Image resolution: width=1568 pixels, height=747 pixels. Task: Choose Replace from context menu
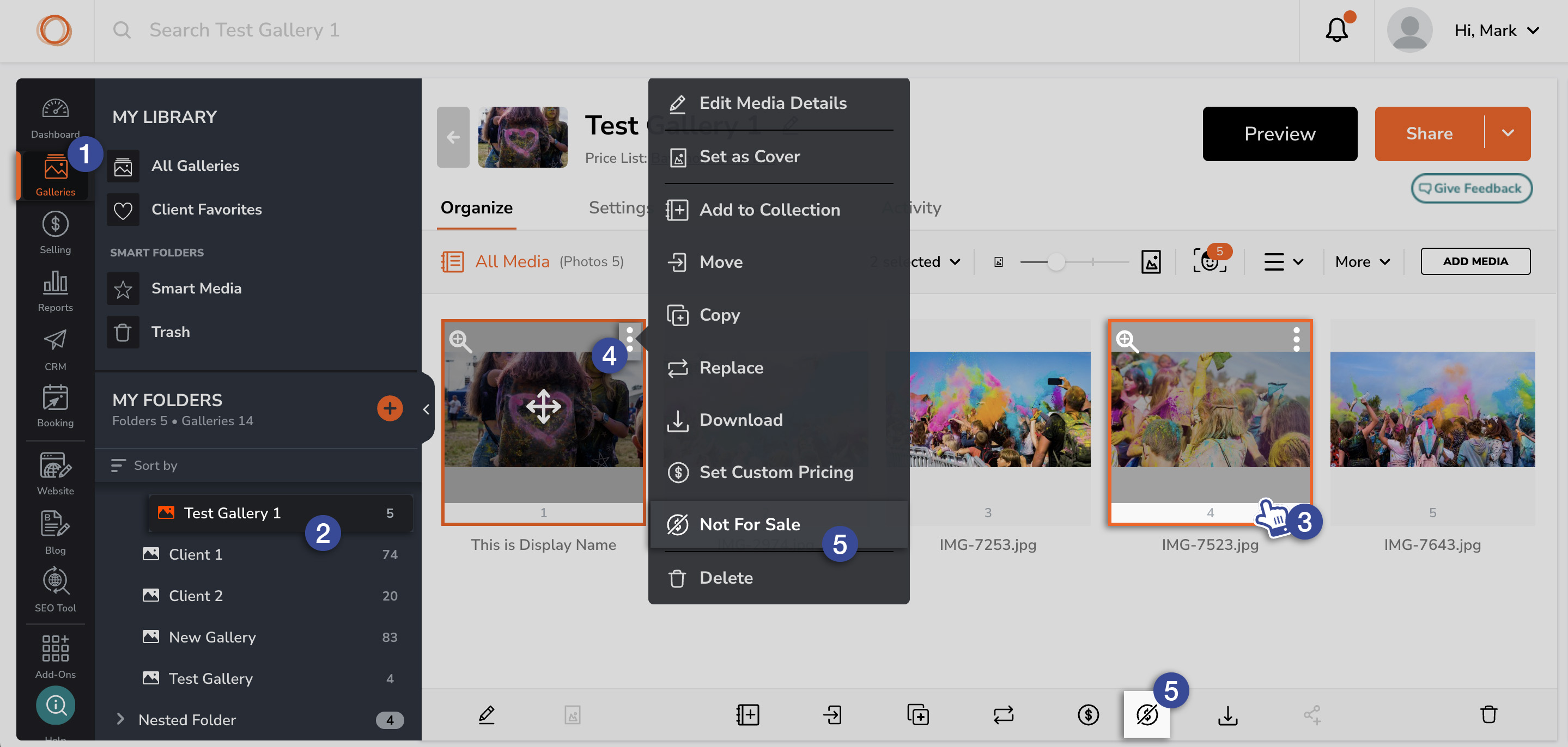[778, 368]
